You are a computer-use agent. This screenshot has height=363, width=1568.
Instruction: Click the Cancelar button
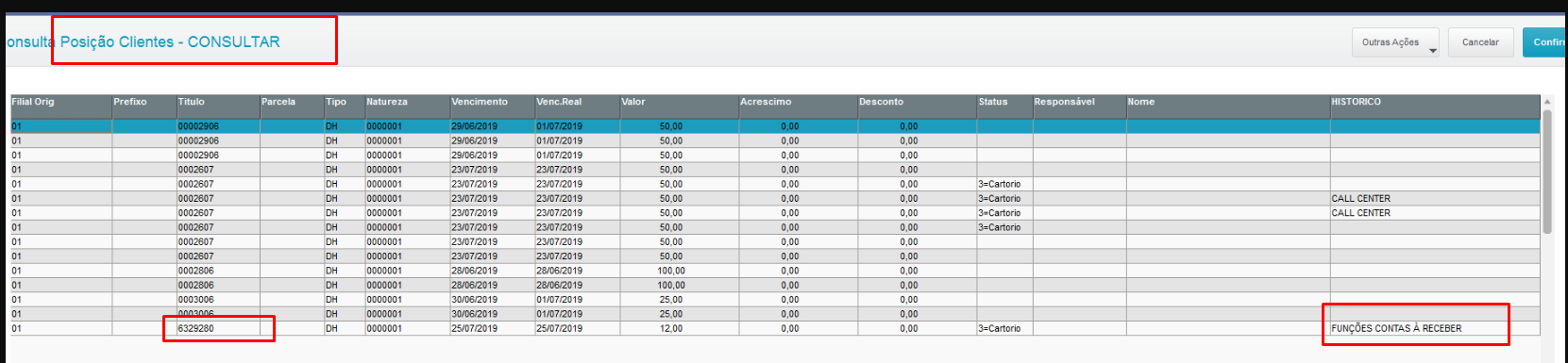point(1480,42)
